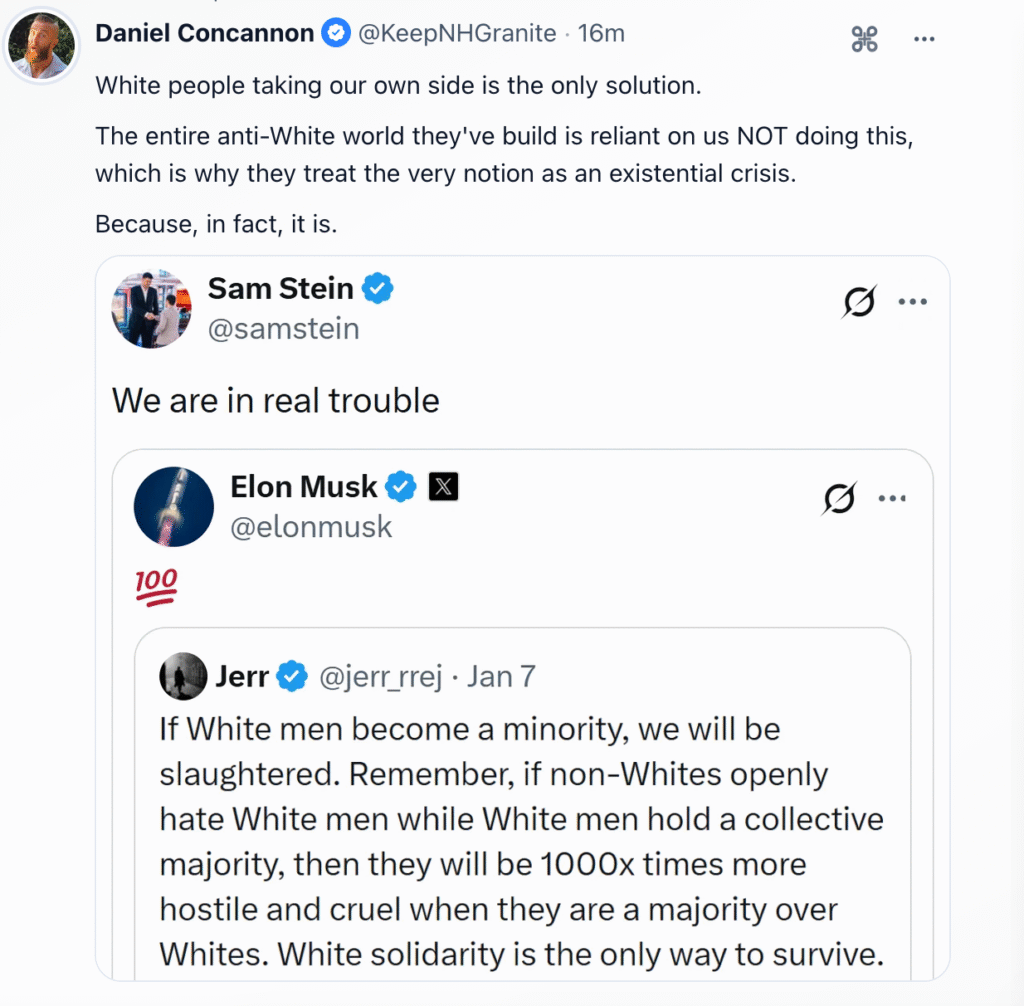Open the @samstein handle link
This screenshot has width=1024, height=1006.
click(283, 329)
